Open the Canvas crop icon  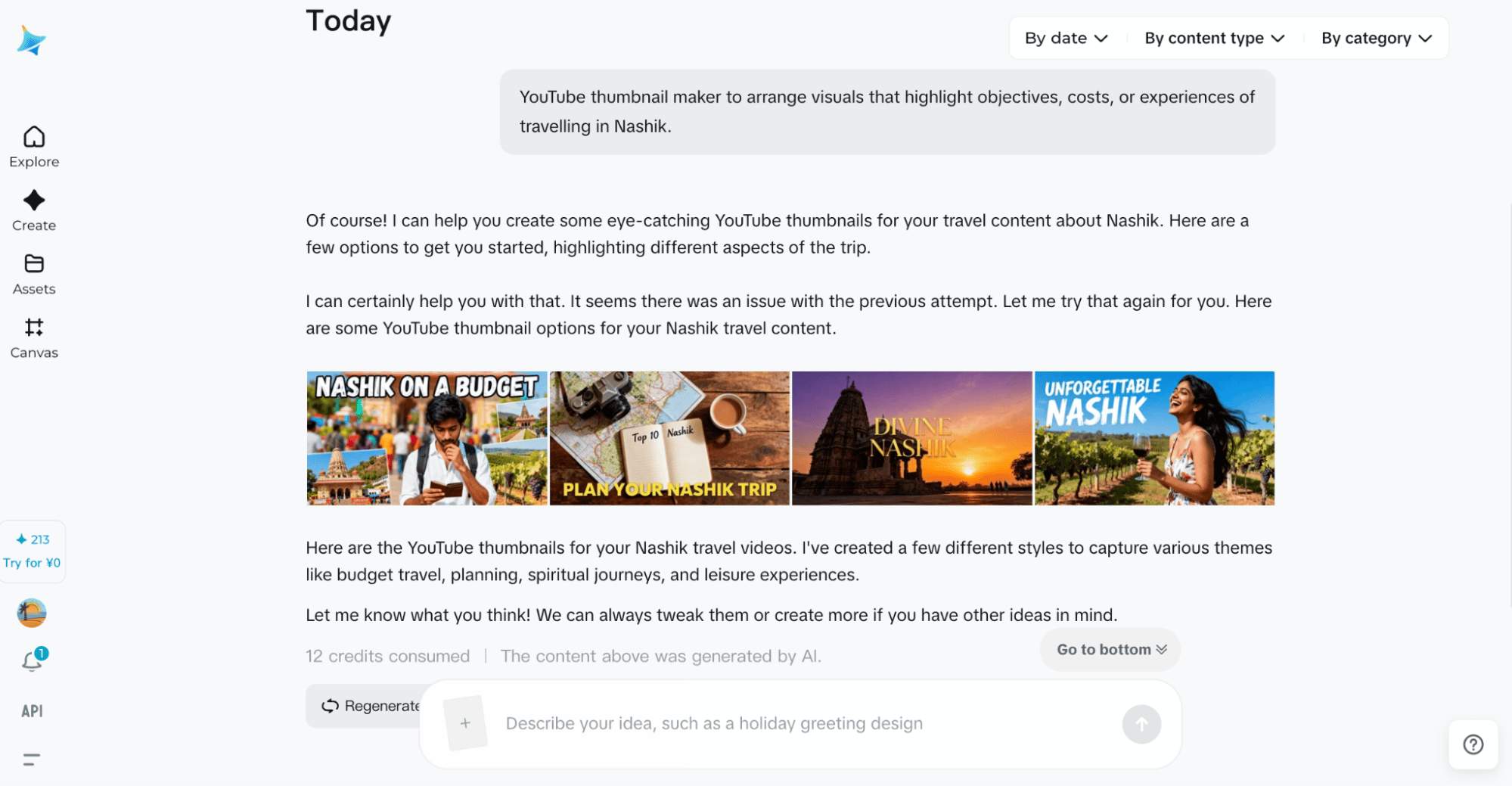pos(34,328)
